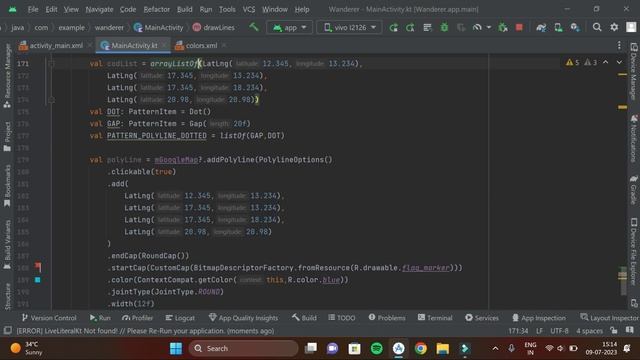Open the Refactor menu
This screenshot has height=360, width=640.
(156, 9)
